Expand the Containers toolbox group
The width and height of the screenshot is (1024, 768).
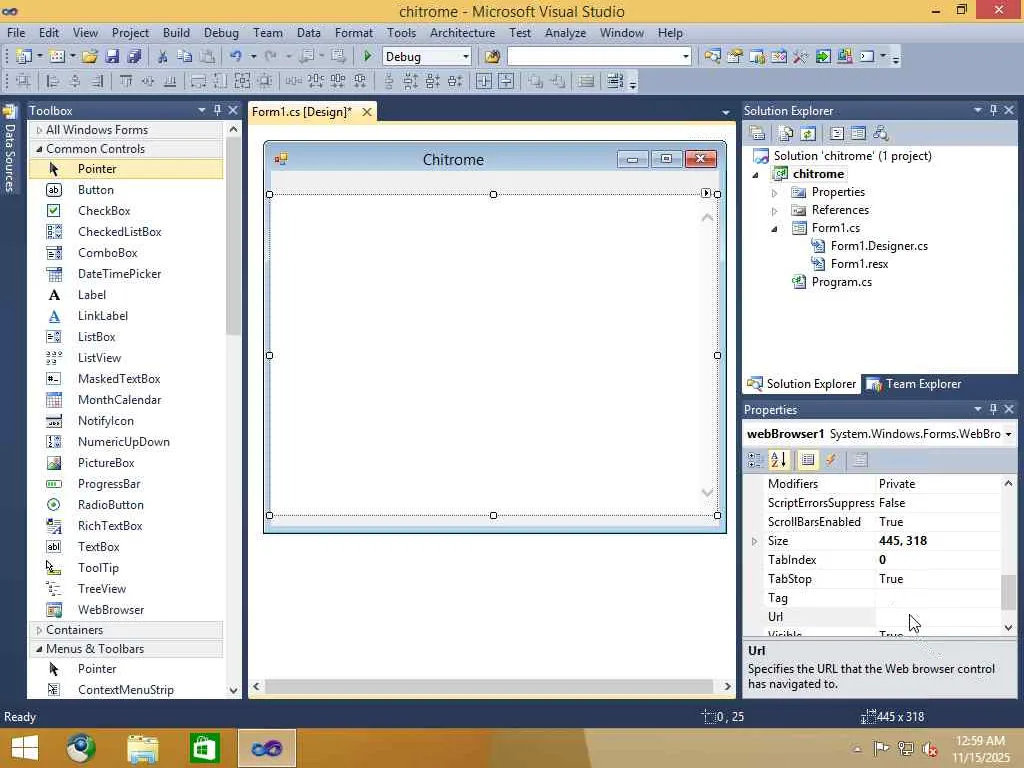coord(39,630)
